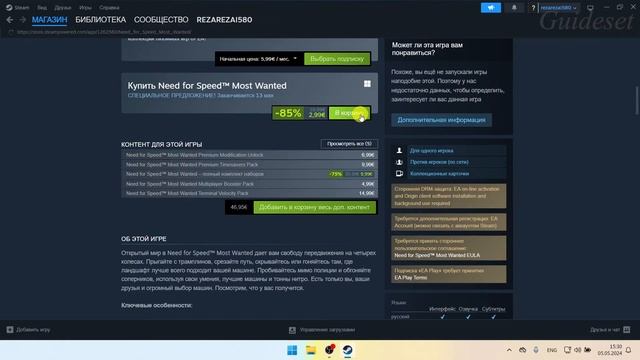
Task: Open the -75% discounted full bundle DLC row
Action: 249,174
